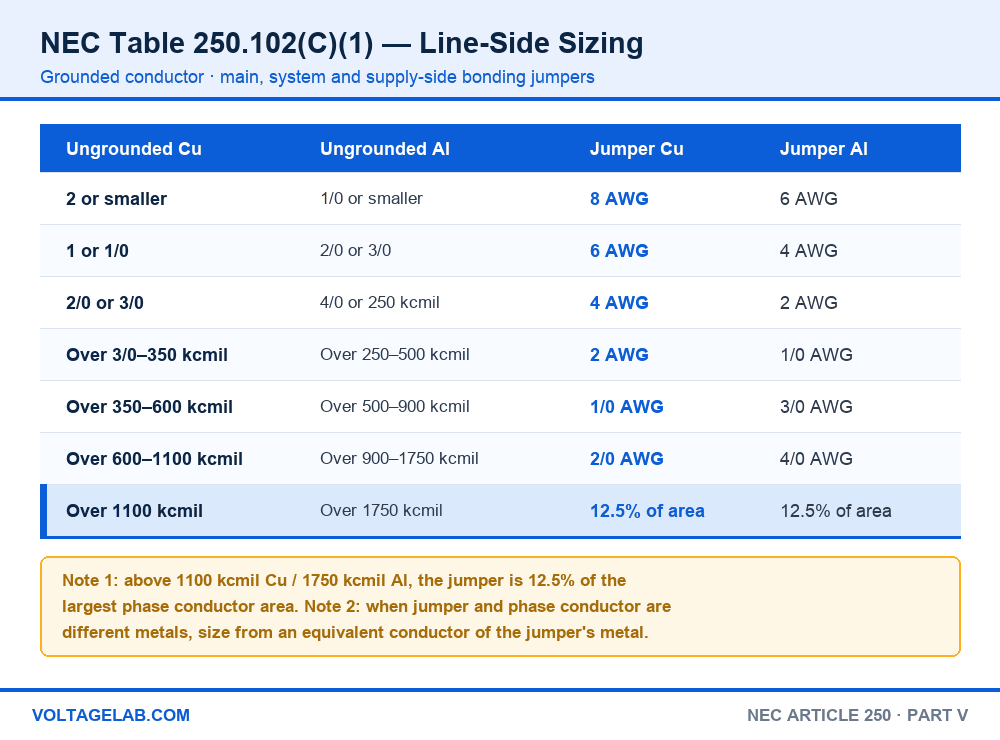Click the 'Over 500–900 kcmil' cell
The image size is (1000, 740).
coord(395,406)
